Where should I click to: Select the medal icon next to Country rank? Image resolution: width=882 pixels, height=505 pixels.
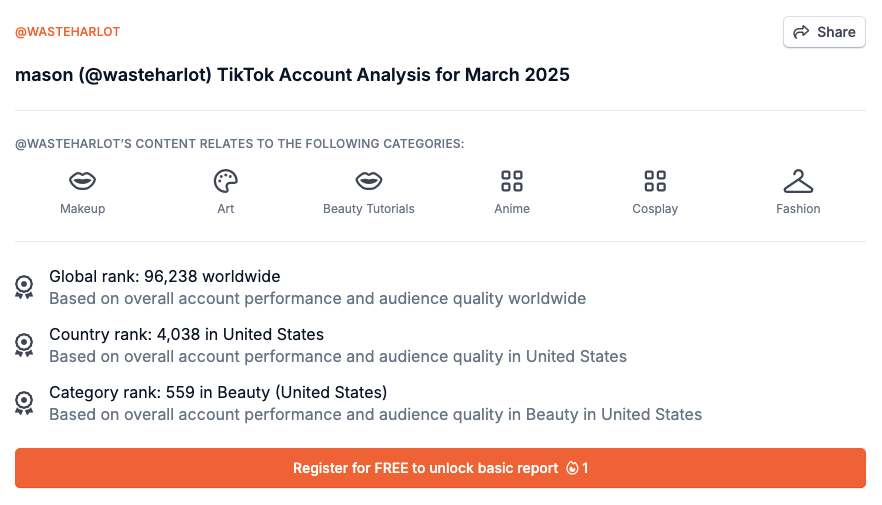click(x=25, y=345)
